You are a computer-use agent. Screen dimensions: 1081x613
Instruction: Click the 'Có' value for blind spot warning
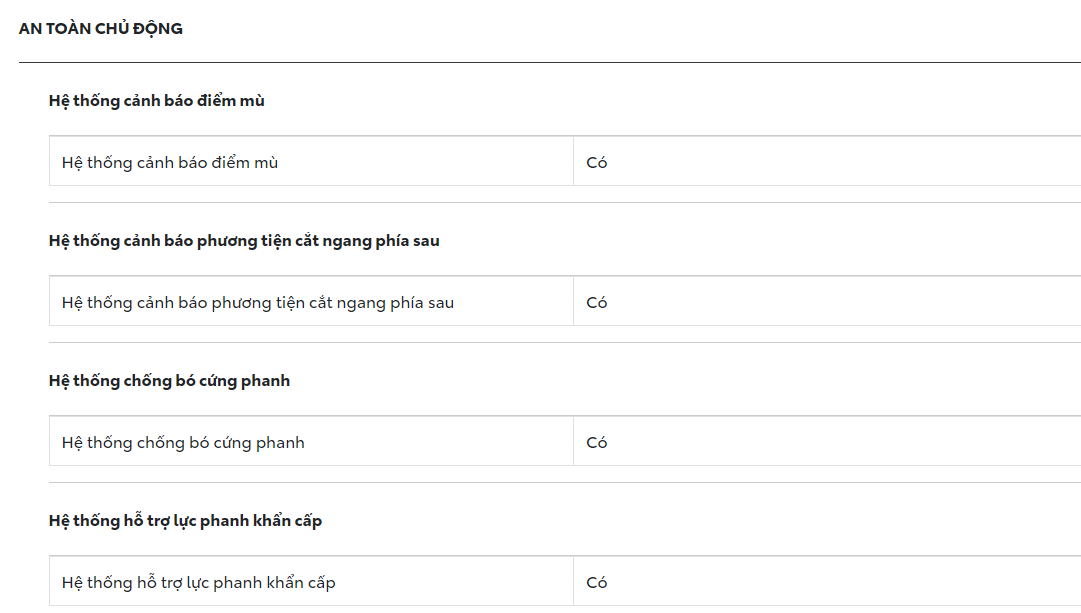(597, 163)
